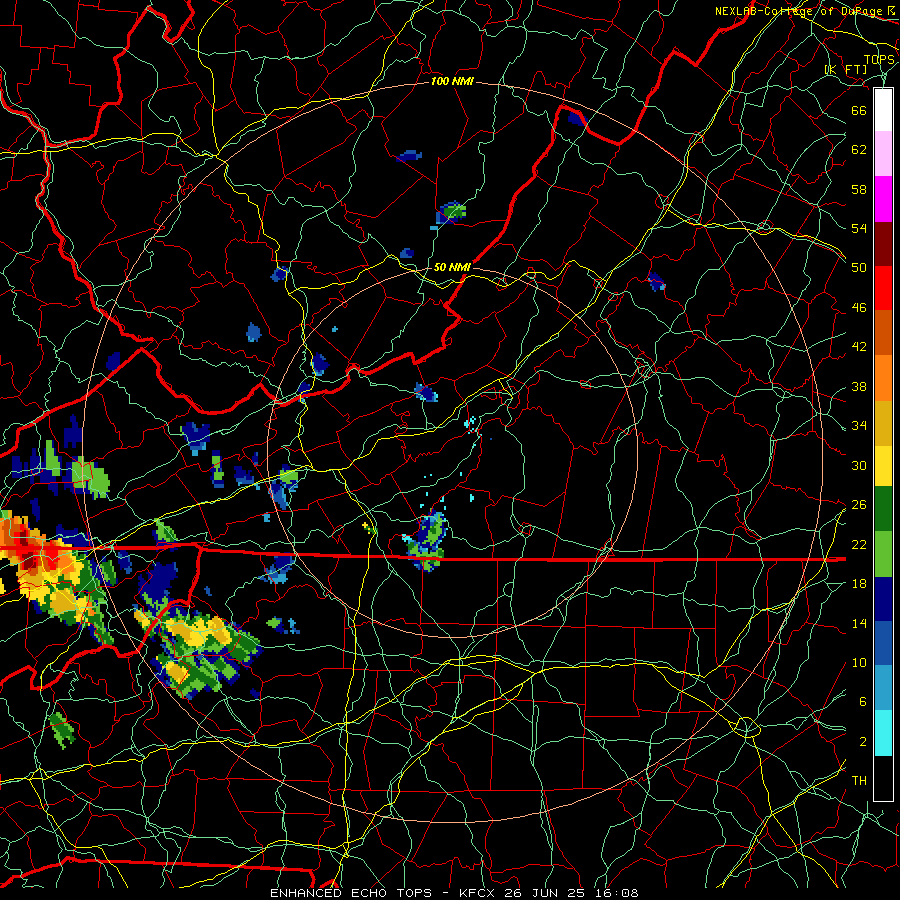Image resolution: width=900 pixels, height=900 pixels.
Task: Click the cyan legend swatch
Action: pyautogui.click(x=883, y=734)
